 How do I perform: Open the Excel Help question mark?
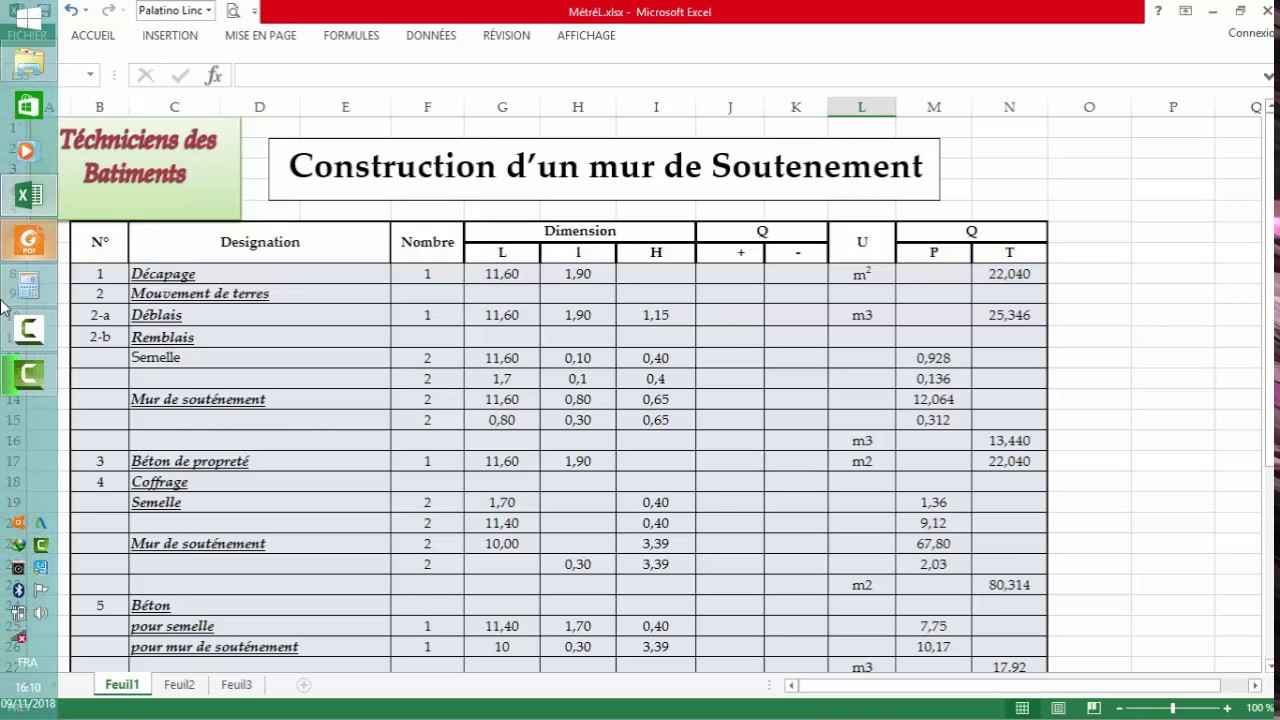point(1158,11)
